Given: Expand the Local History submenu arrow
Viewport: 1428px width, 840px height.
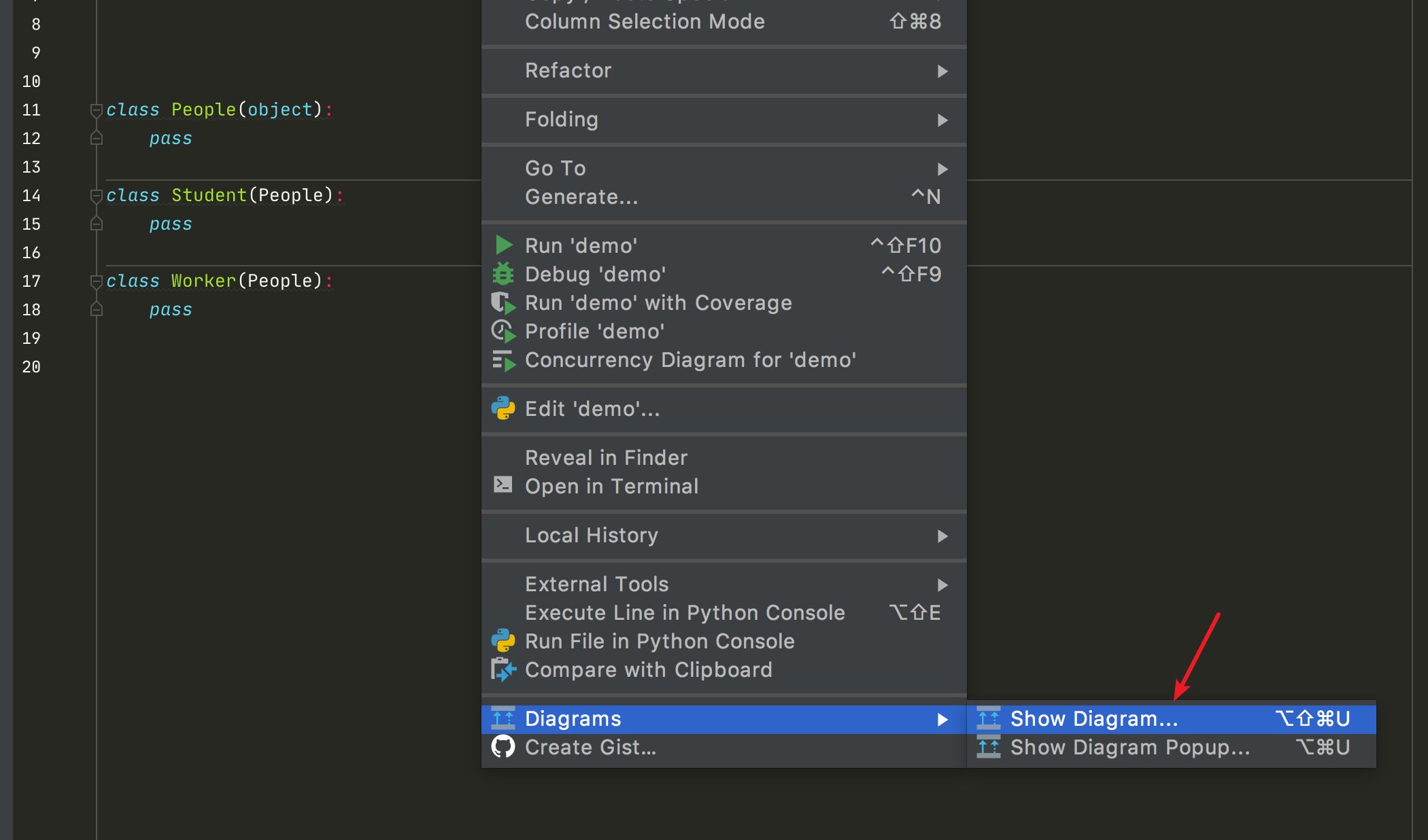Looking at the screenshot, I should click(x=942, y=536).
